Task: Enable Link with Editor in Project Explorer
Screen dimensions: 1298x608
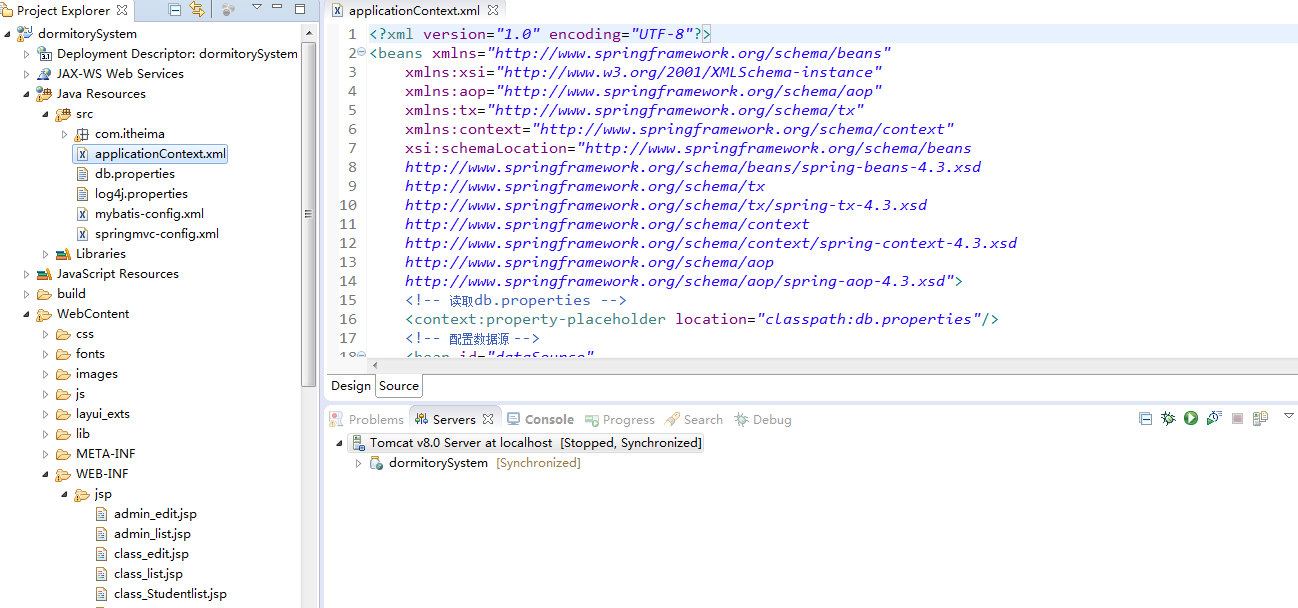Action: click(196, 9)
